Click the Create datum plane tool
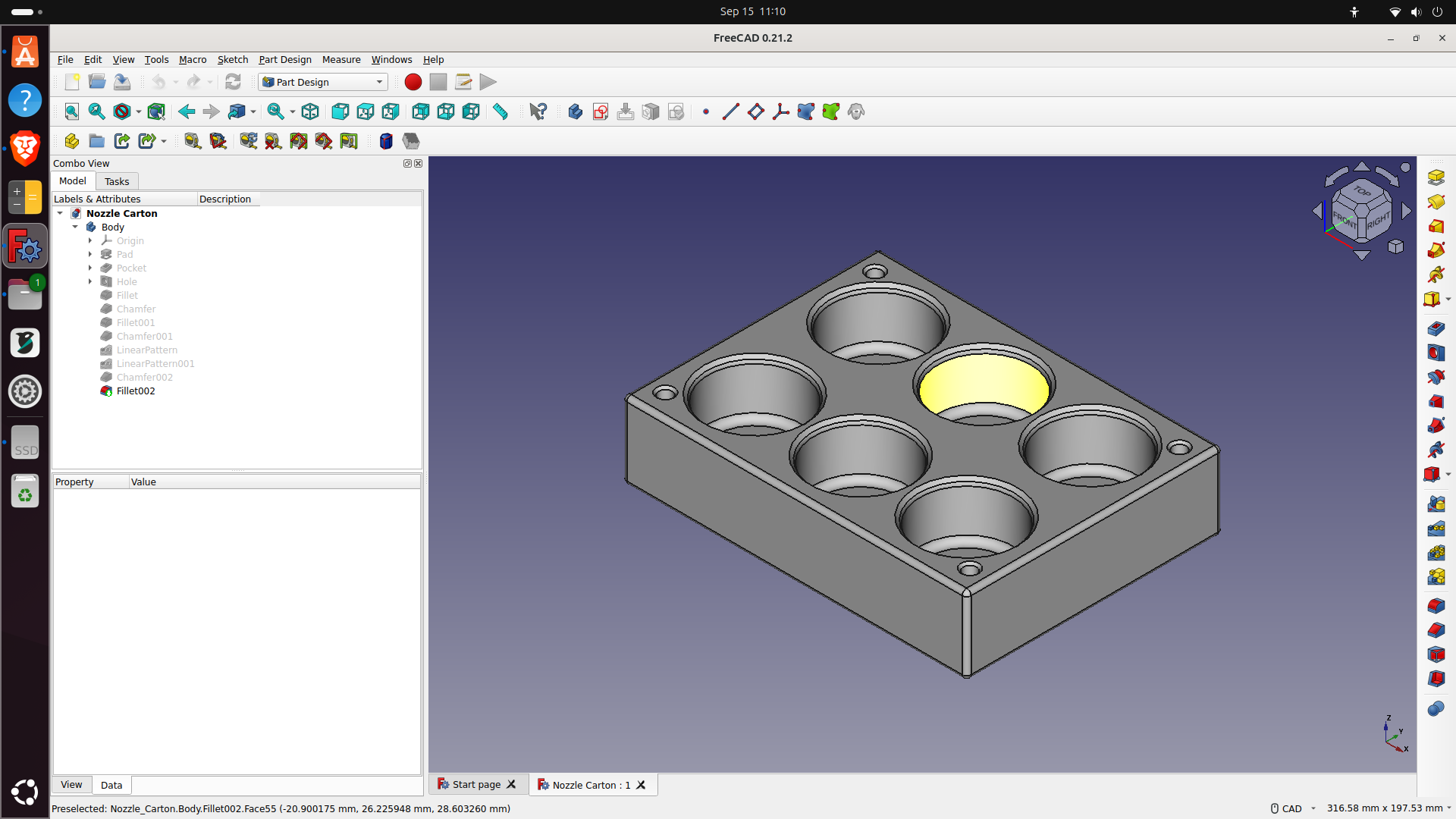This screenshot has width=1456, height=819. point(755,112)
